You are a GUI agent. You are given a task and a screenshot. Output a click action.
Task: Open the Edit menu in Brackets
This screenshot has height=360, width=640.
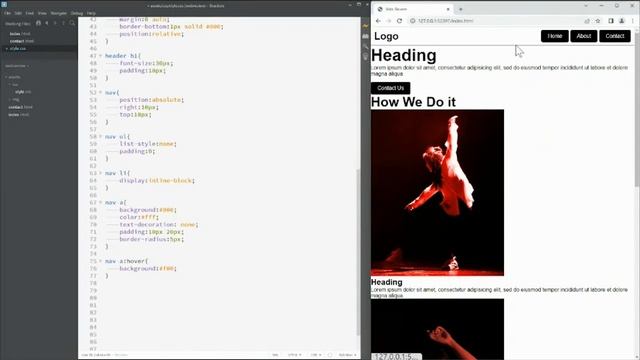click(x=18, y=13)
